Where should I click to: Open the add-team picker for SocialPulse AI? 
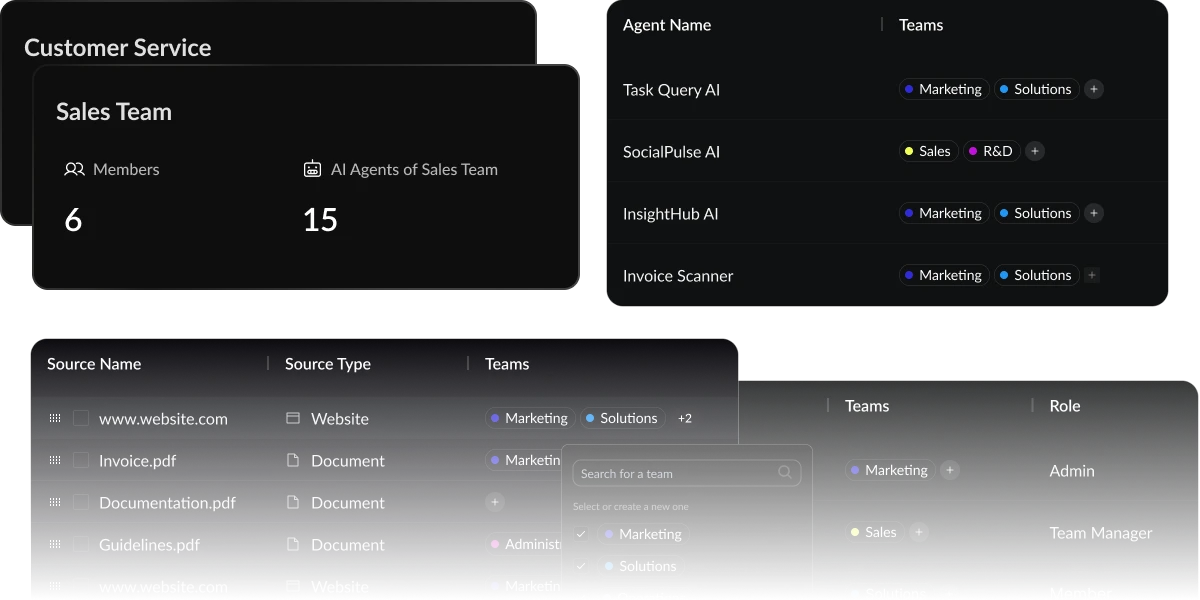click(x=1035, y=150)
